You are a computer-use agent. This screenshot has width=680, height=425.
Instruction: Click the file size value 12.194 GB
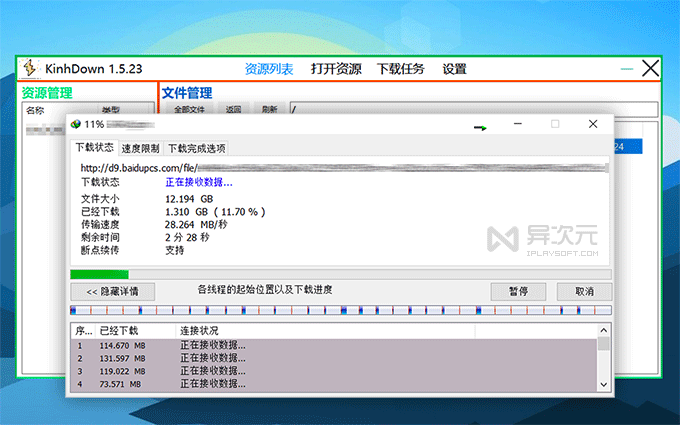[x=189, y=199]
